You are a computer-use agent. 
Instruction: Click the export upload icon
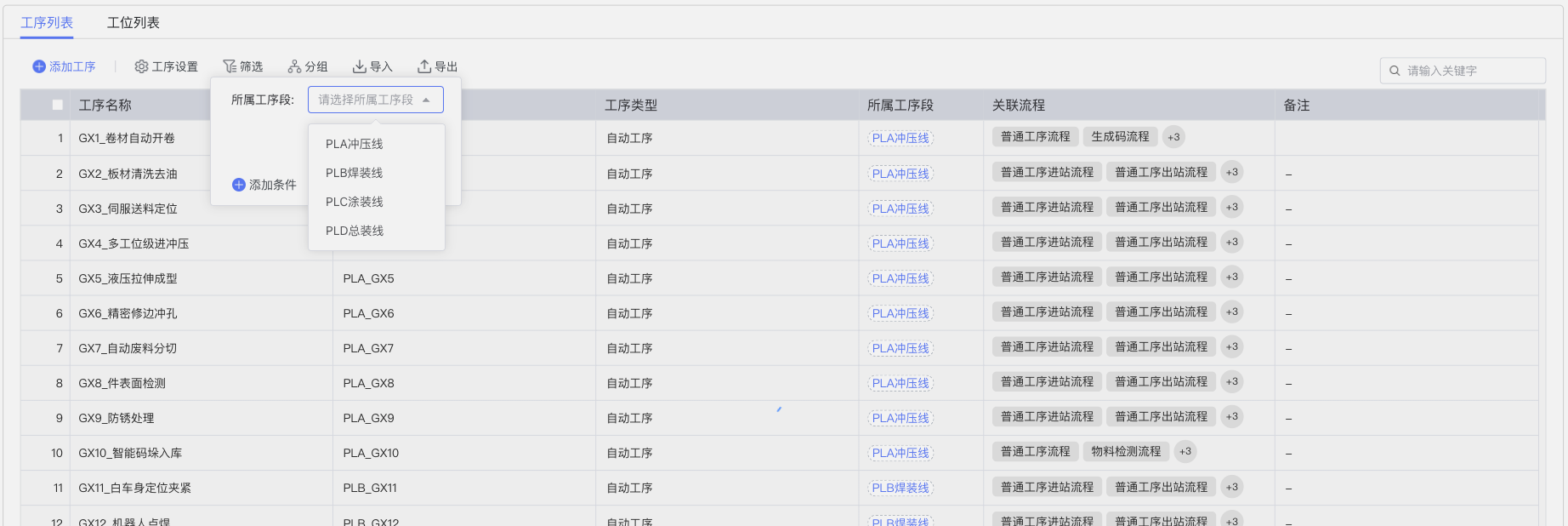point(424,66)
